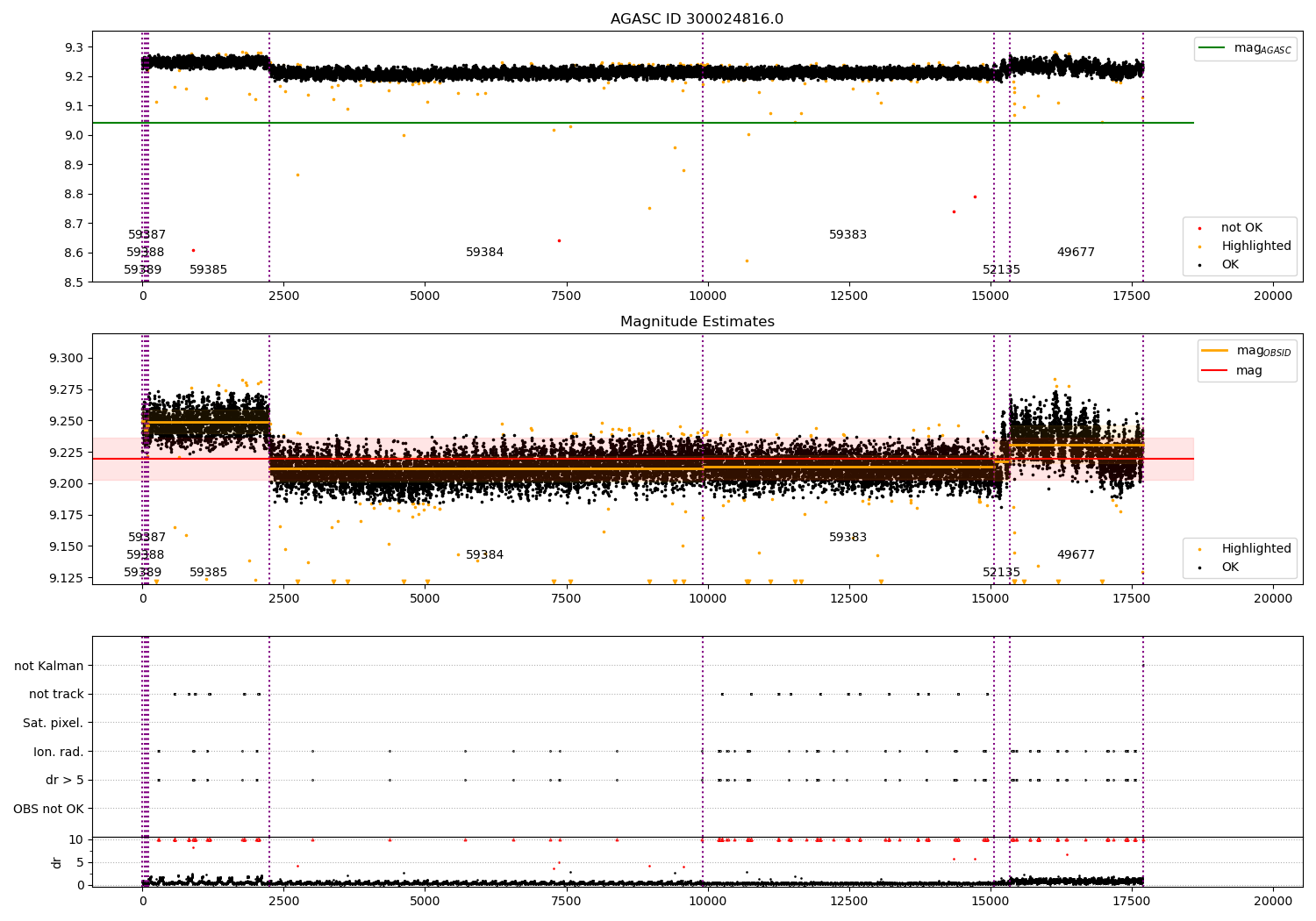Click the mag OBSID legend entry in middle plot
Viewport: 1316px width, 921px height.
(x=1246, y=351)
